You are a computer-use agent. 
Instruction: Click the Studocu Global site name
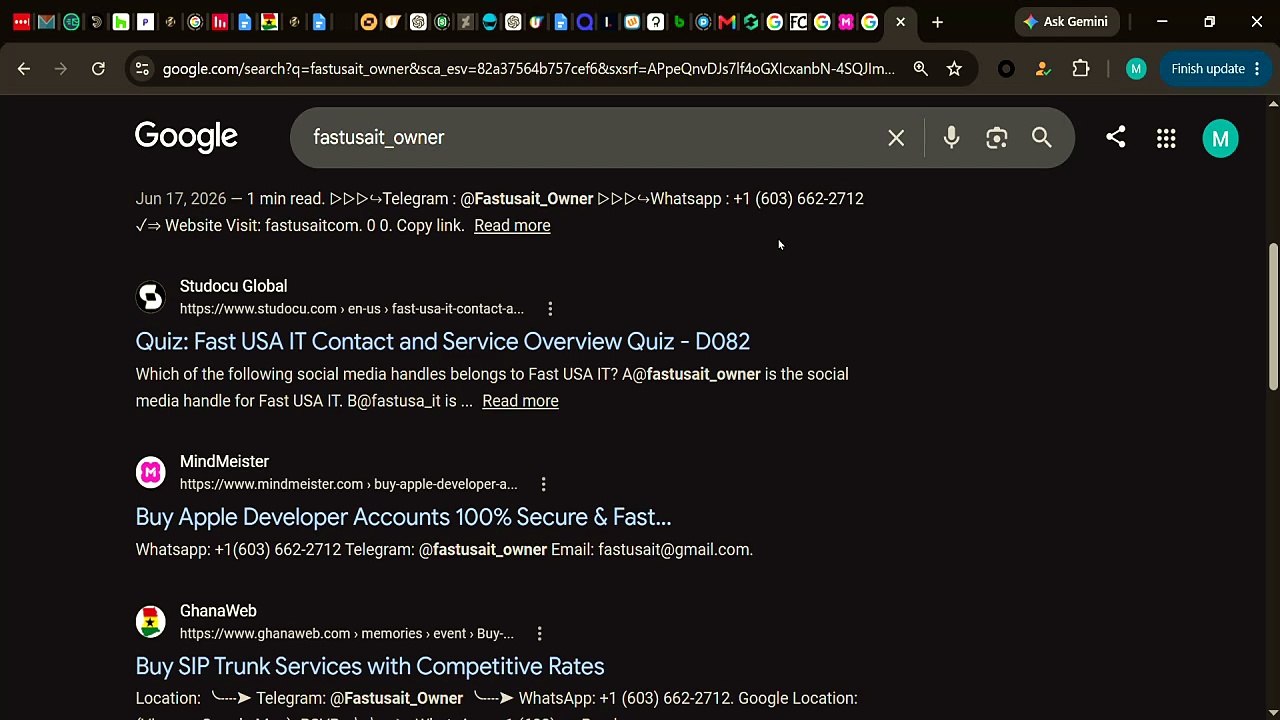[x=233, y=287]
